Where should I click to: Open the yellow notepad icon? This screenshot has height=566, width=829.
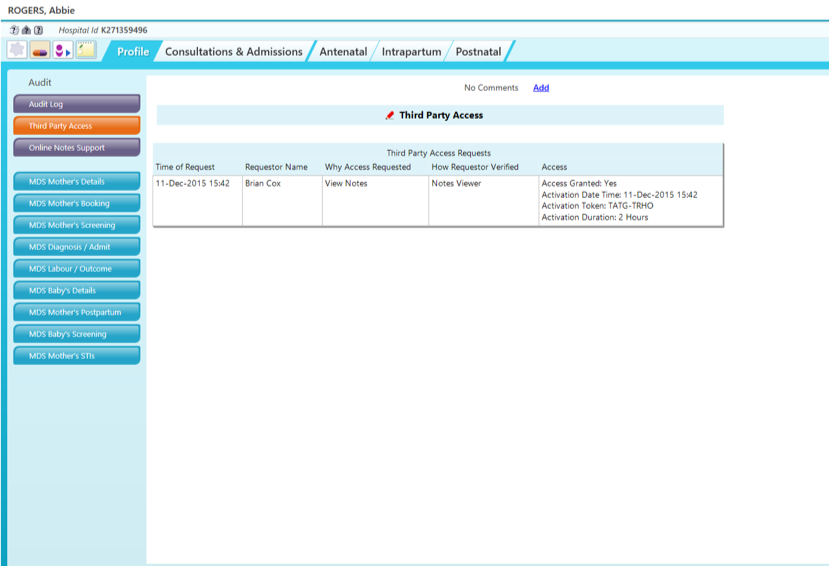tap(86, 50)
